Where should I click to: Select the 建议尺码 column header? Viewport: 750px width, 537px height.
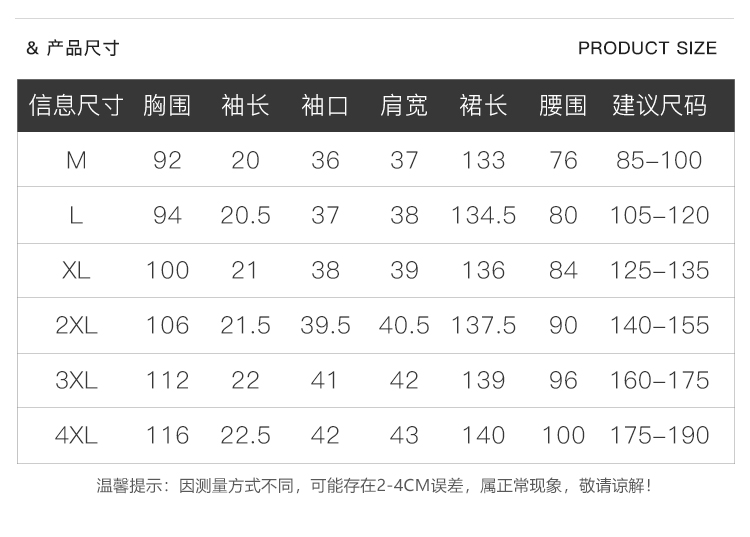660,105
